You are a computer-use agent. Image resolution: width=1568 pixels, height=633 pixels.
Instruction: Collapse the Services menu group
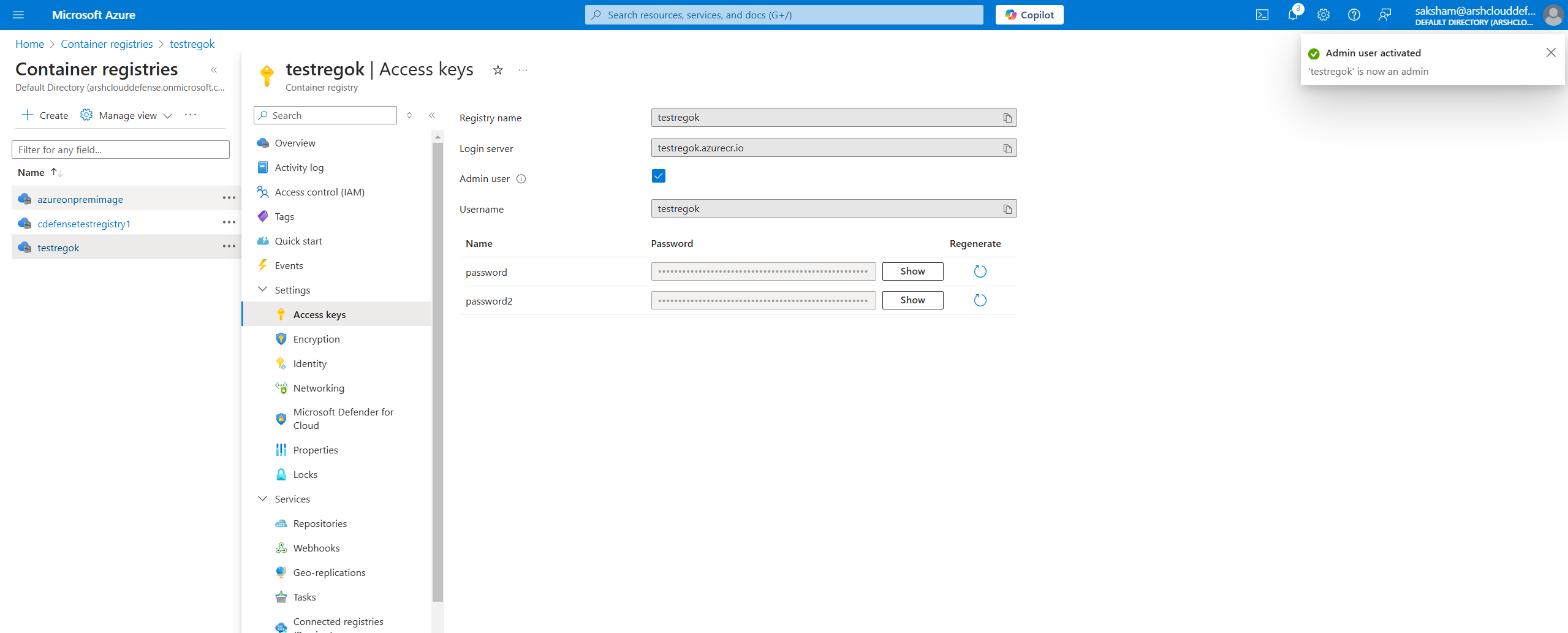[x=263, y=498]
